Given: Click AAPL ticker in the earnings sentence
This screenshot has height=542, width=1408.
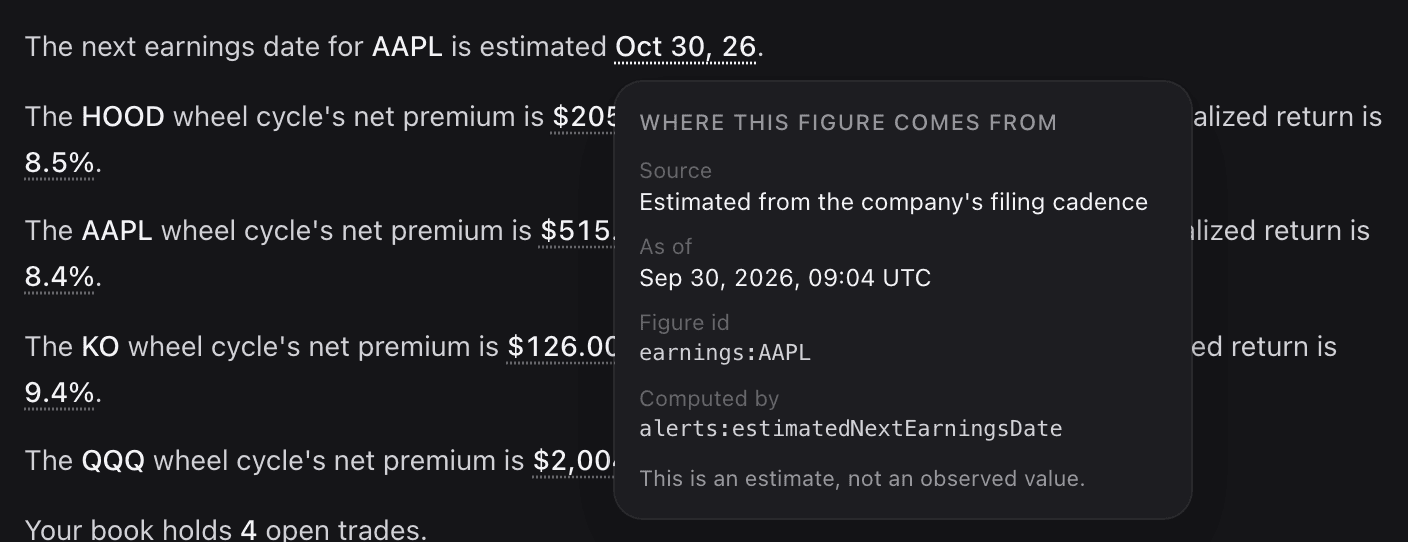Looking at the screenshot, I should point(407,47).
